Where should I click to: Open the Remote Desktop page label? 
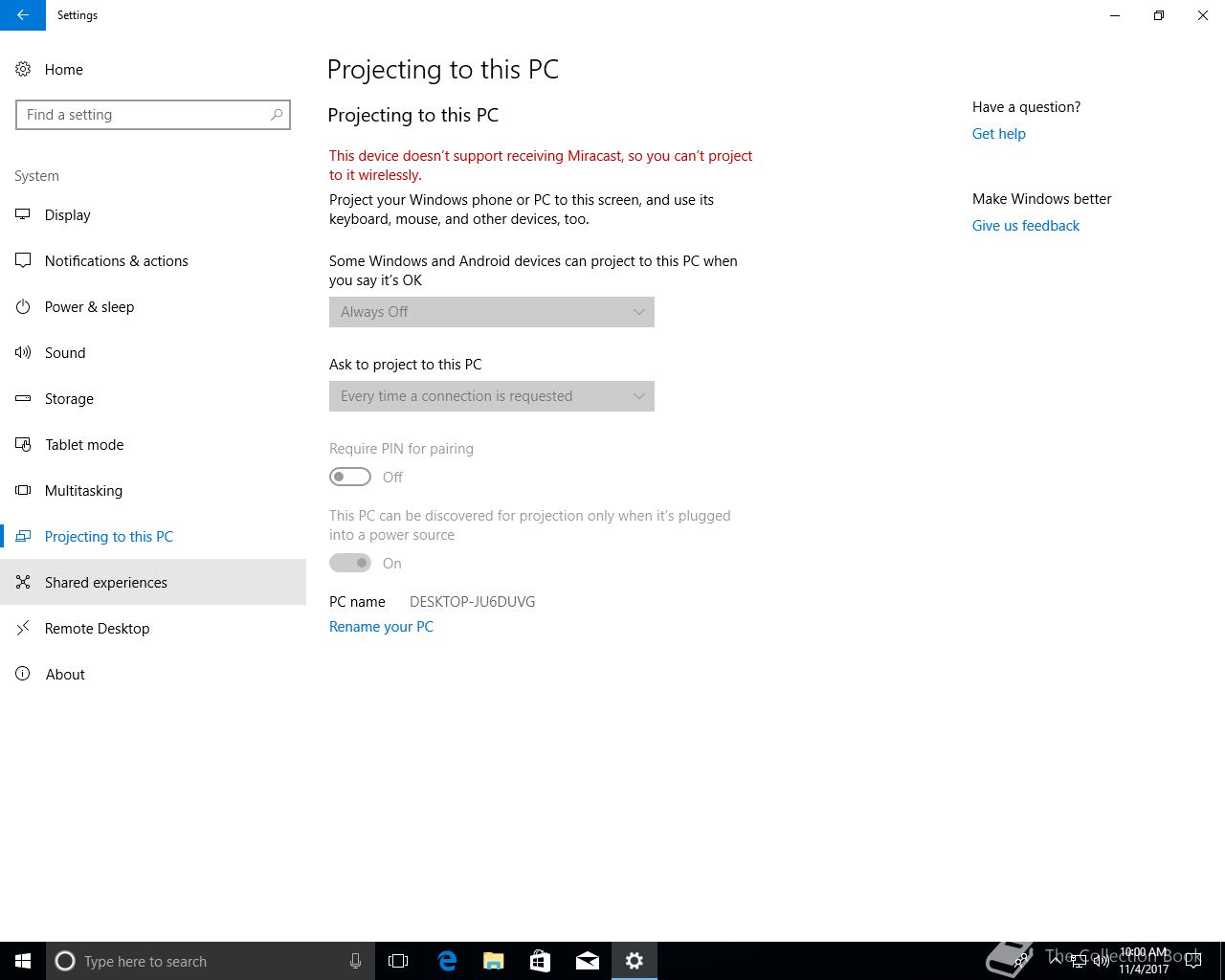click(98, 628)
